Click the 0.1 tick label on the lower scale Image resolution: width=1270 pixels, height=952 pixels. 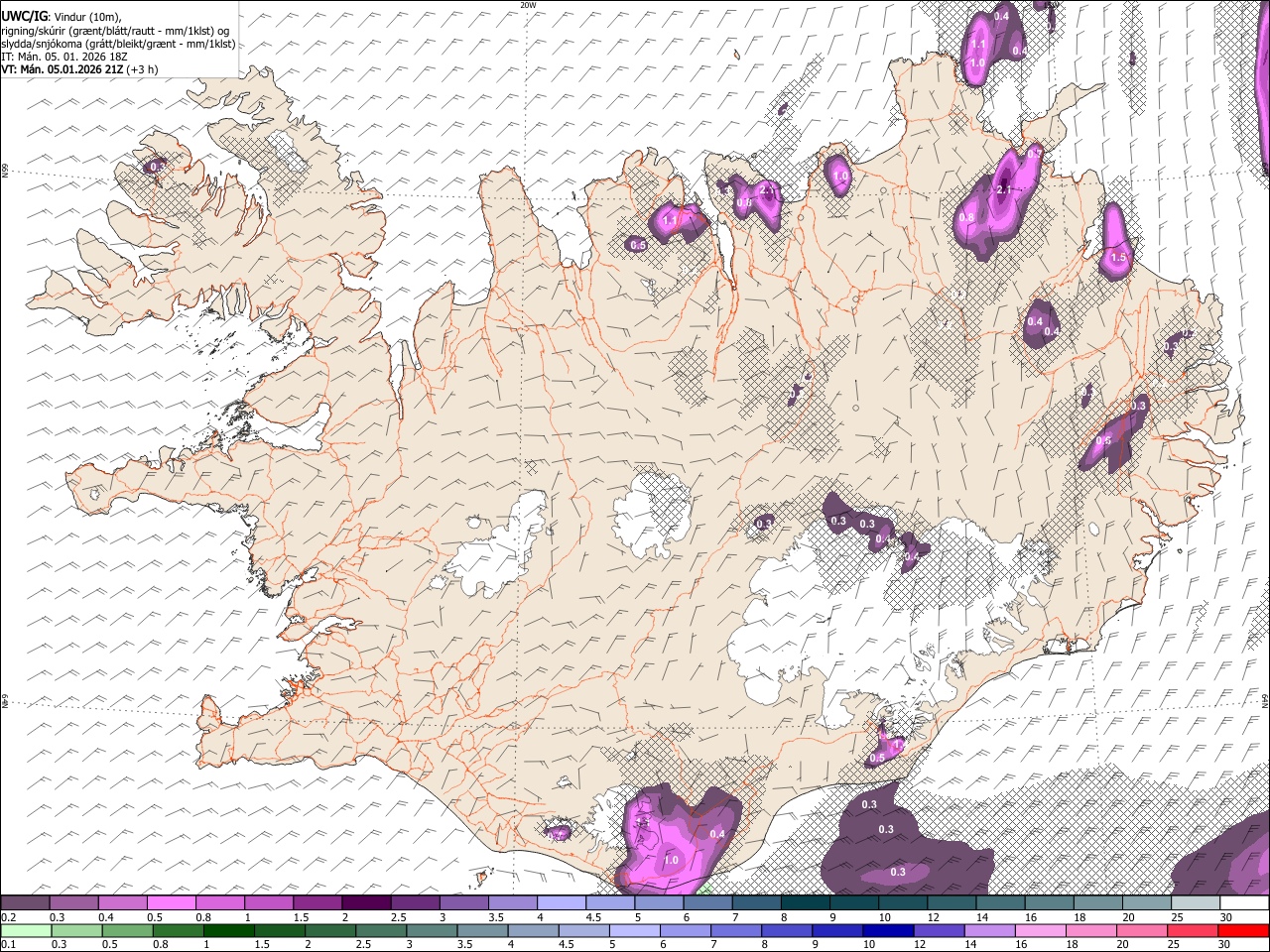[x=9, y=945]
